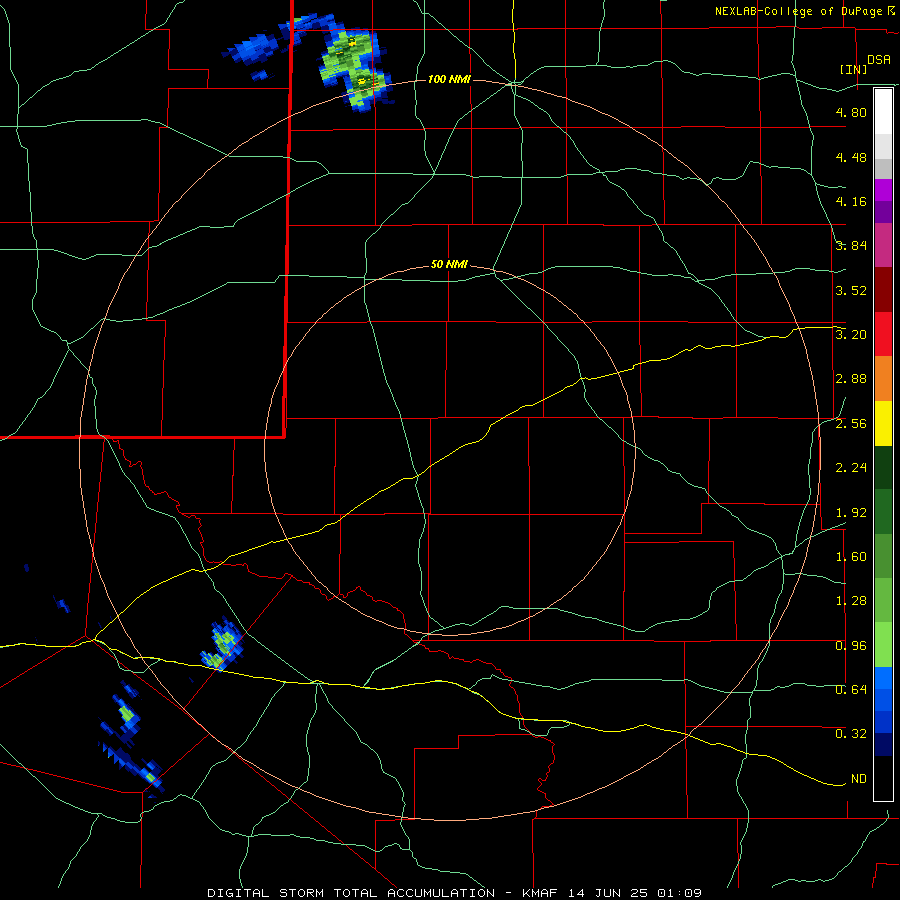900x900 pixels.
Task: Pick the light blue swatch above 0.64
Action: pyautogui.click(x=883, y=678)
